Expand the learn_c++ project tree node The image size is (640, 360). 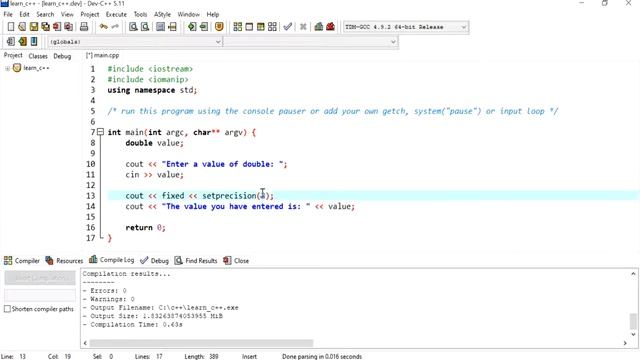[x=7, y=69]
